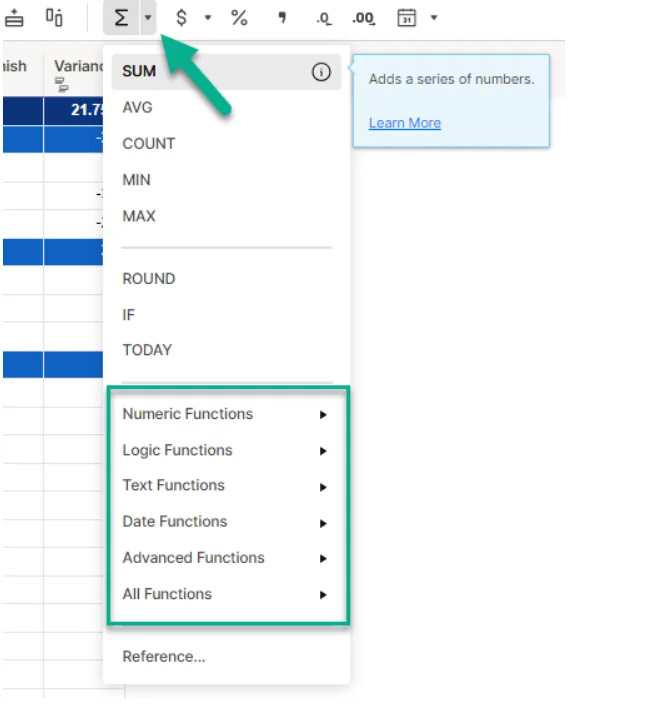Expand Date Functions submenu
The width and height of the screenshot is (652, 708).
226,522
